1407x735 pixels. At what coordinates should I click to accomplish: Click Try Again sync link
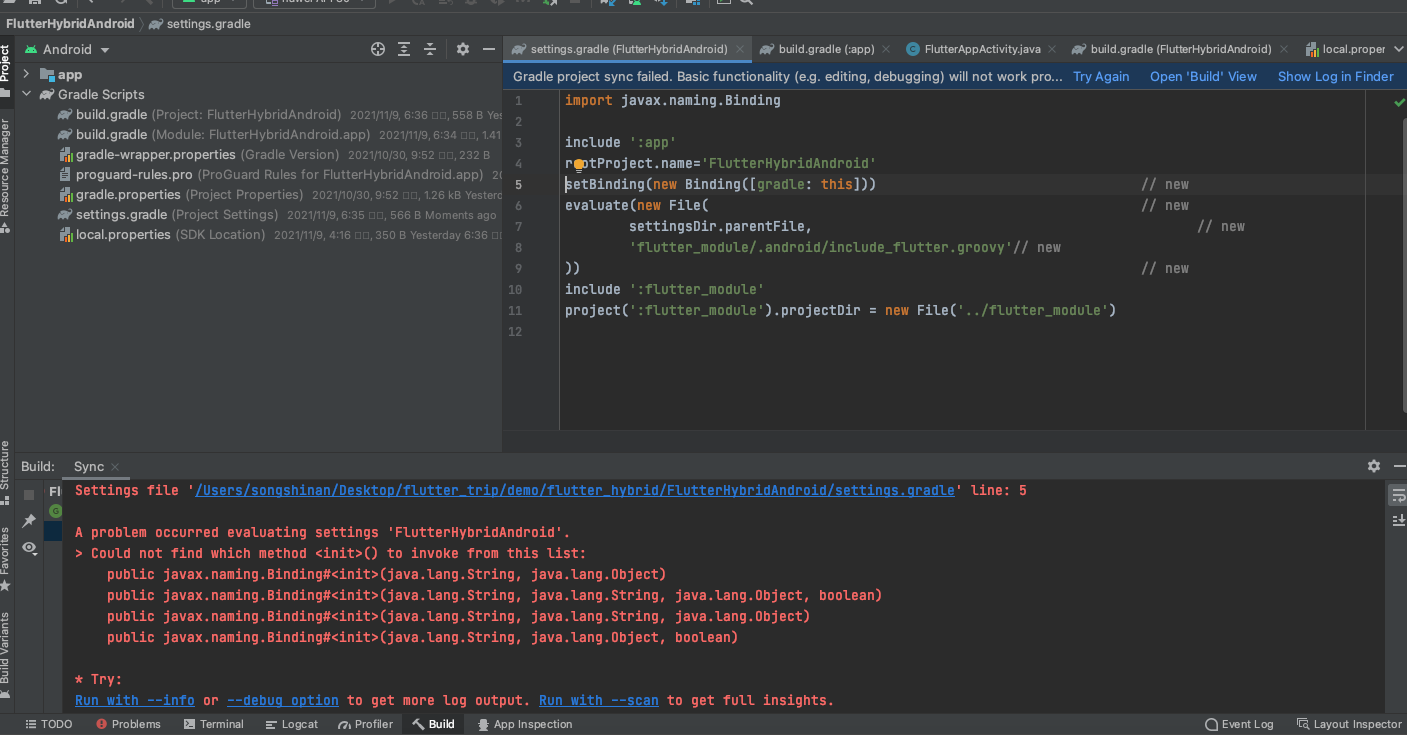[1101, 77]
